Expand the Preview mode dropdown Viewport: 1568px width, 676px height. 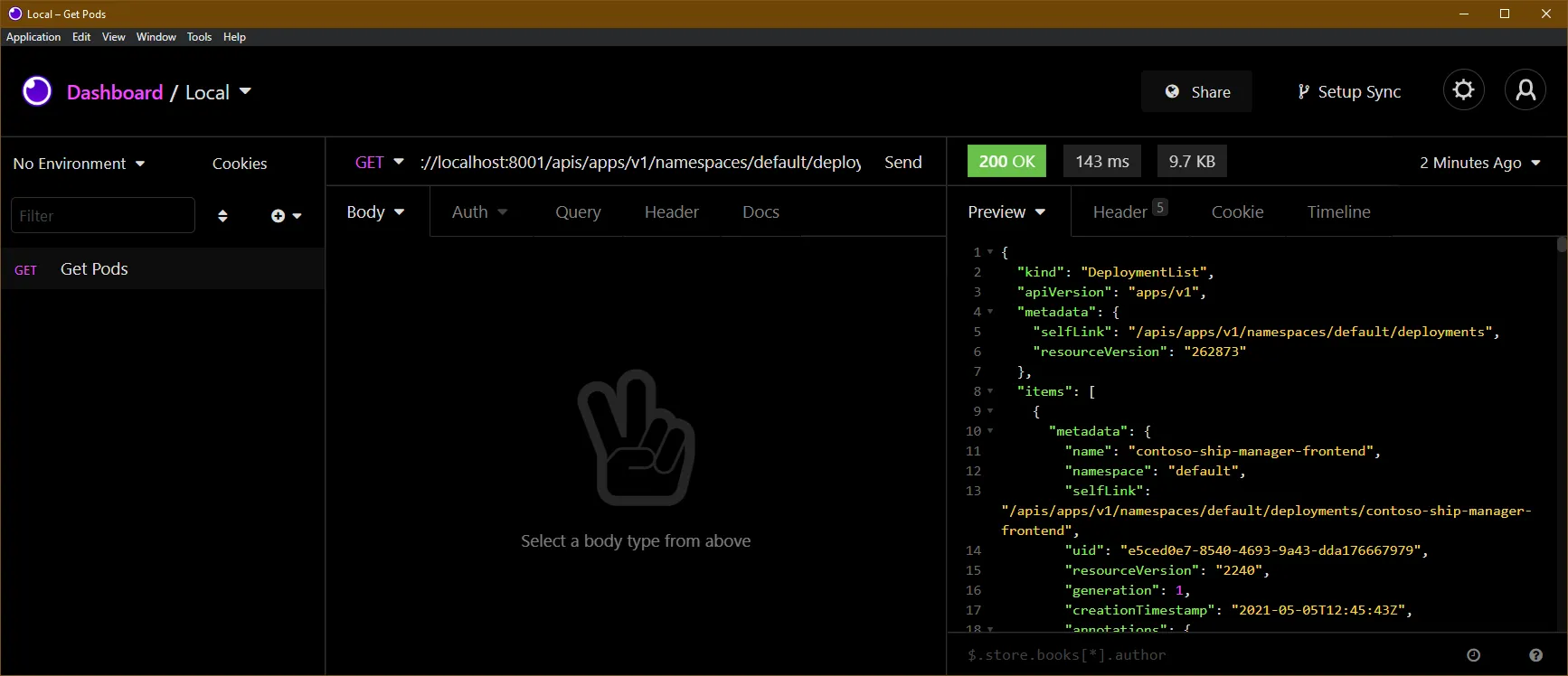pyautogui.click(x=1006, y=211)
